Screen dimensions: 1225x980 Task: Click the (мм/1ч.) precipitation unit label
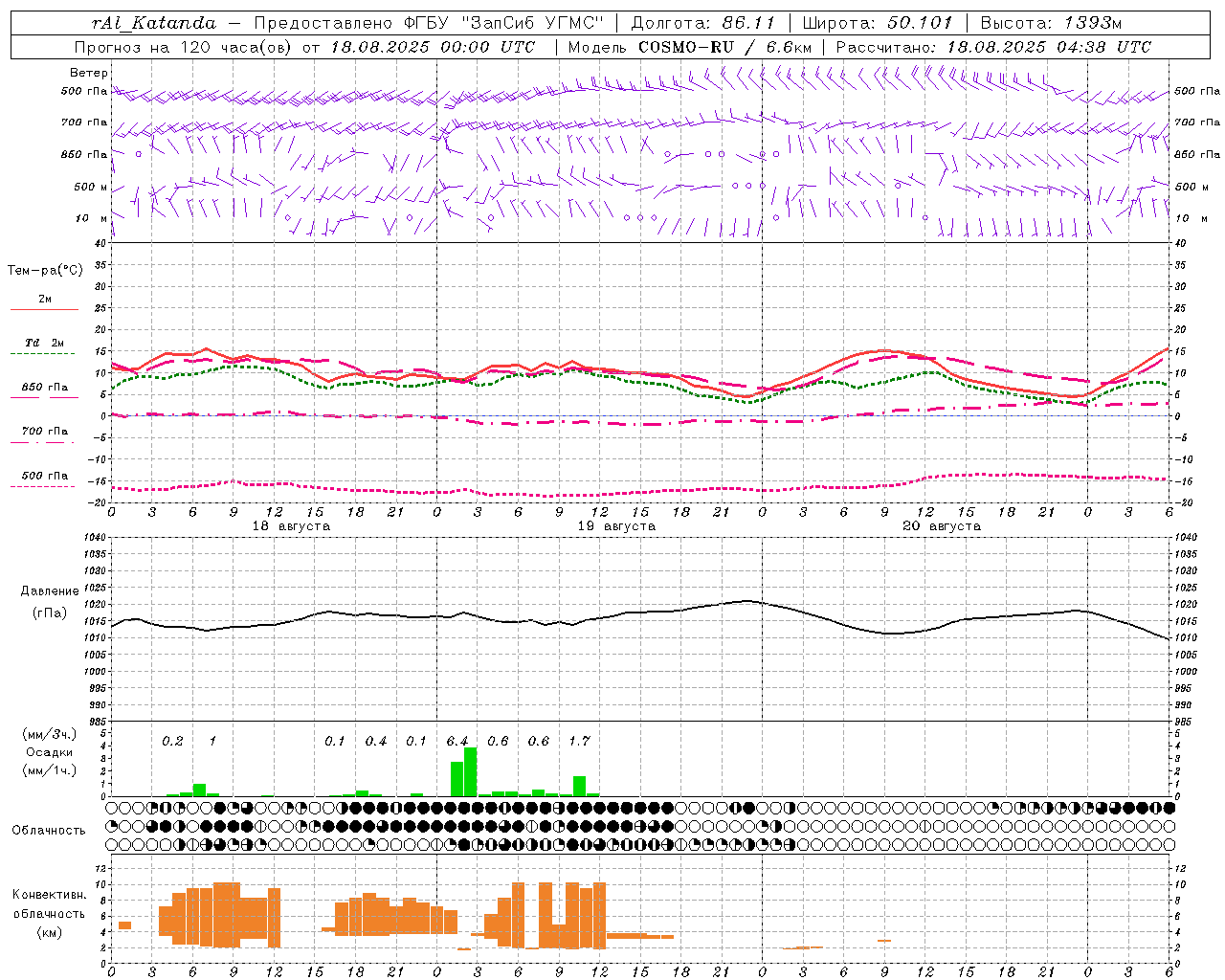click(x=50, y=770)
